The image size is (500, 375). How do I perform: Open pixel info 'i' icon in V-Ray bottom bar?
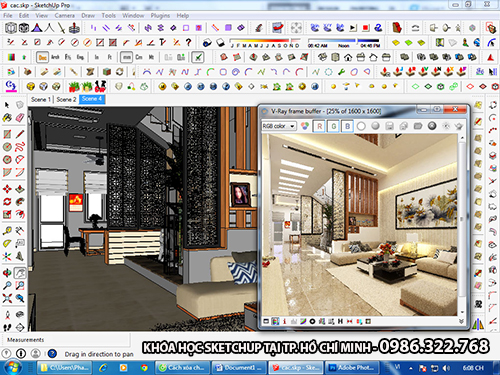click(x=284, y=321)
